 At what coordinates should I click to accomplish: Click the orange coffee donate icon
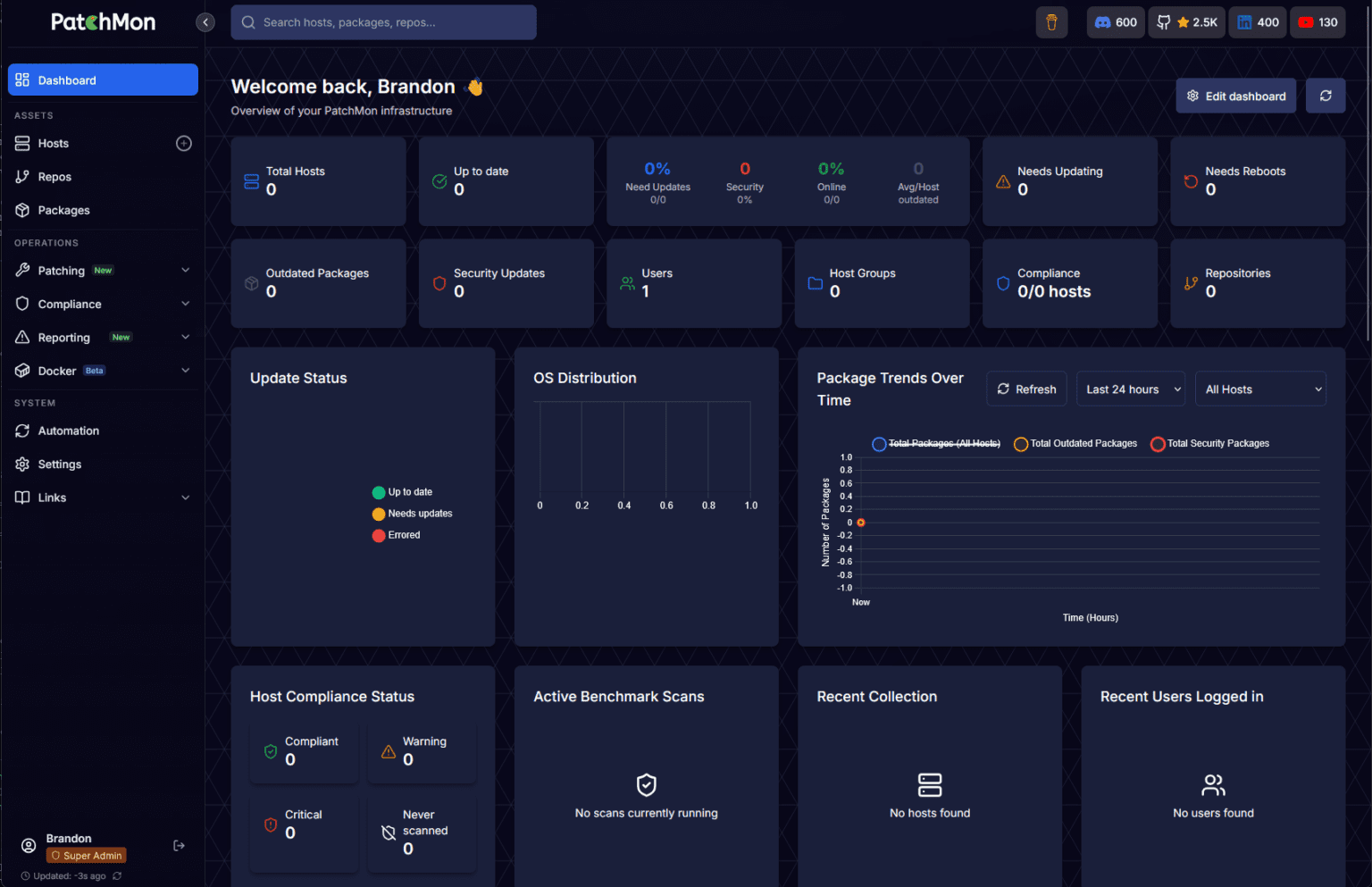[1051, 22]
